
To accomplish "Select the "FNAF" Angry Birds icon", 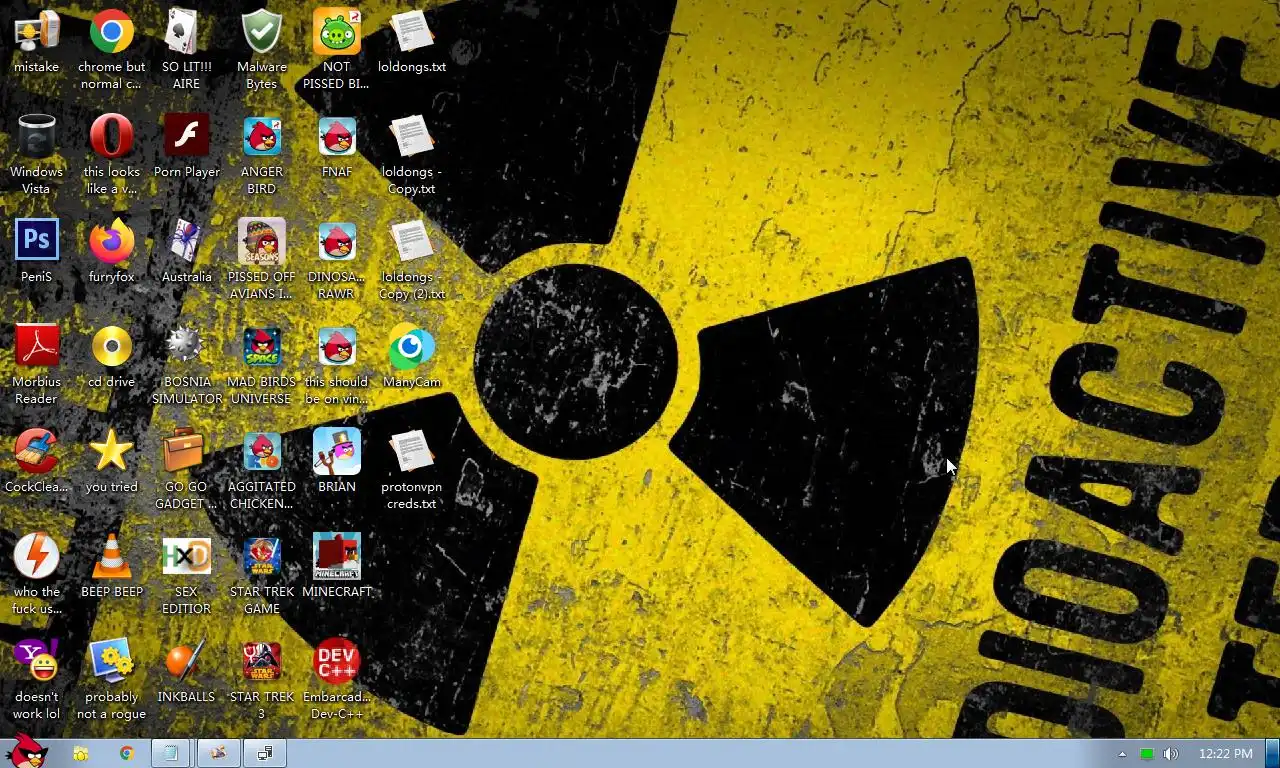I will (x=336, y=147).
